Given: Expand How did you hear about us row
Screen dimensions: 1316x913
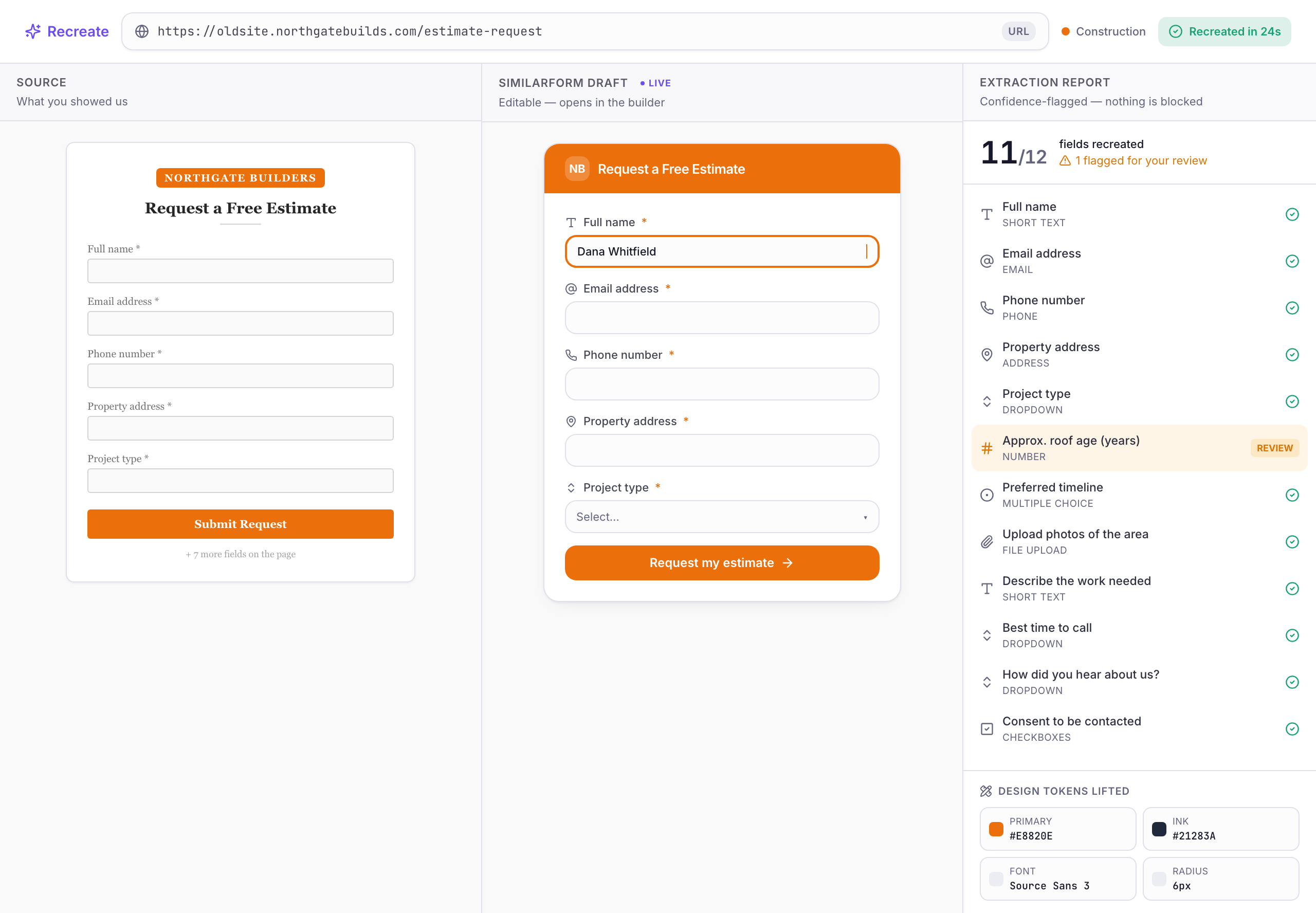Looking at the screenshot, I should pos(1139,682).
